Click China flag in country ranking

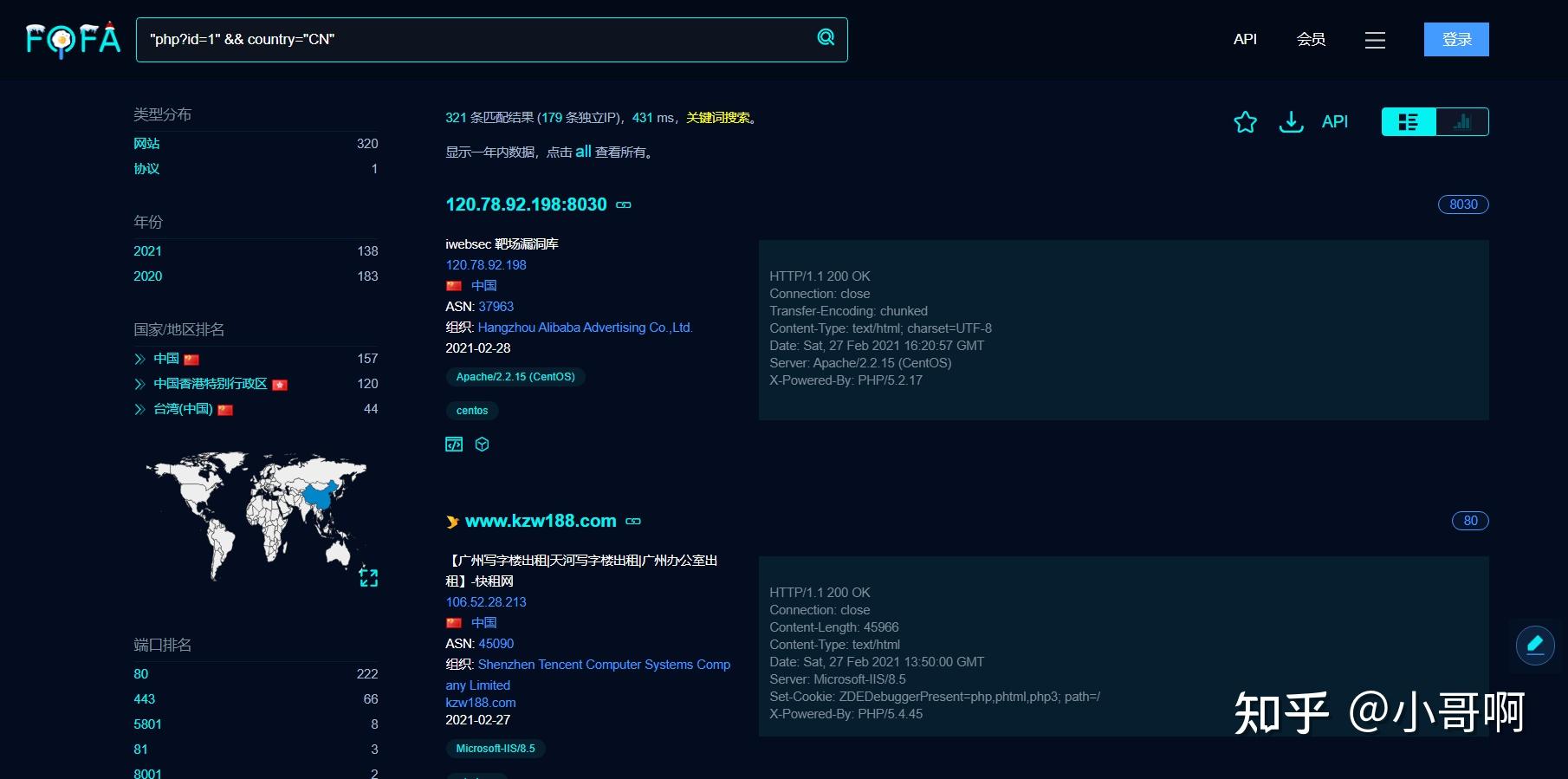191,360
